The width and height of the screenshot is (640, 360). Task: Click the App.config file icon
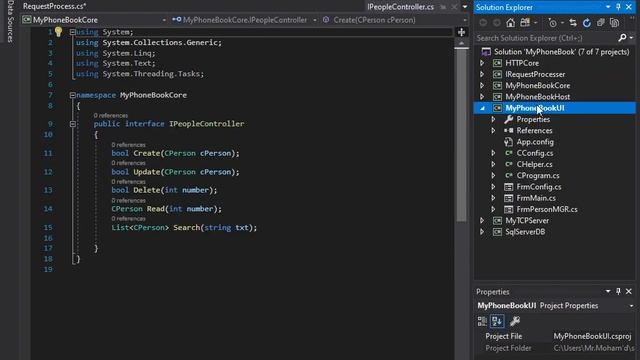[508, 142]
